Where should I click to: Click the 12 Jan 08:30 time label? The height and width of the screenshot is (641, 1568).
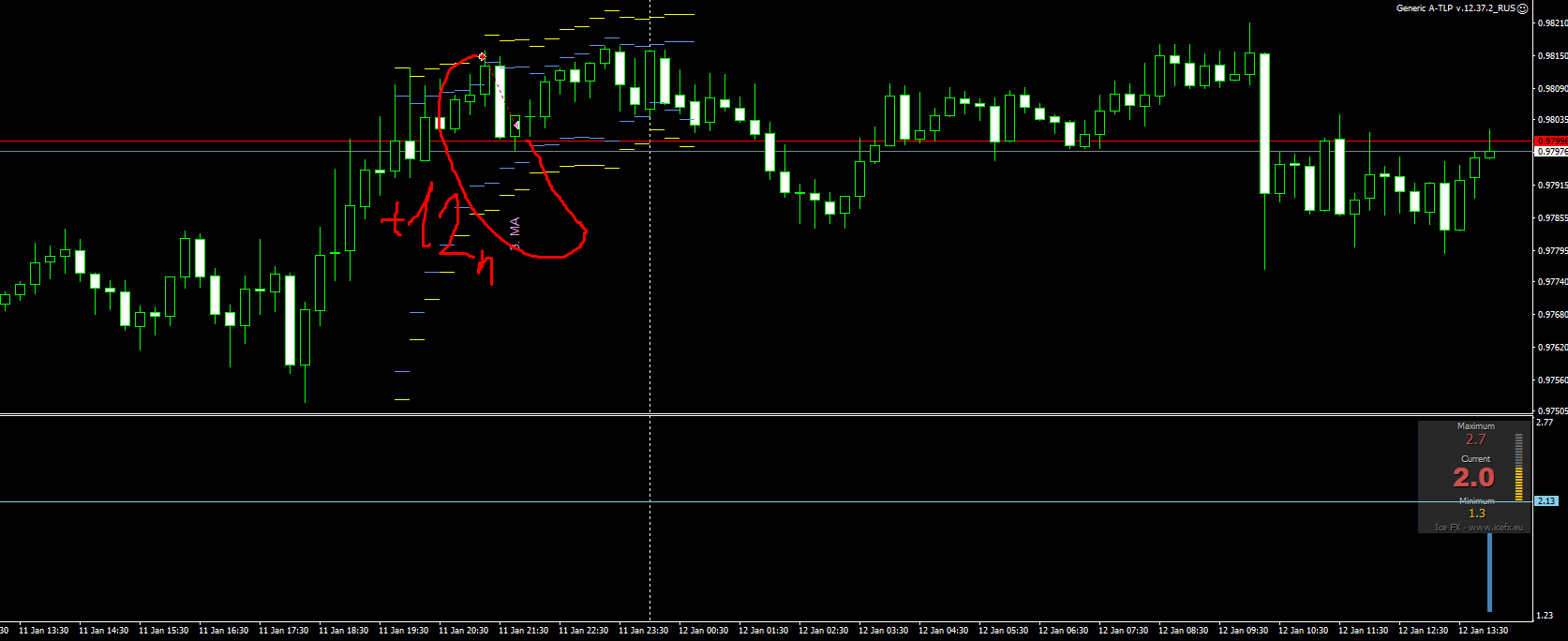pos(1183,631)
